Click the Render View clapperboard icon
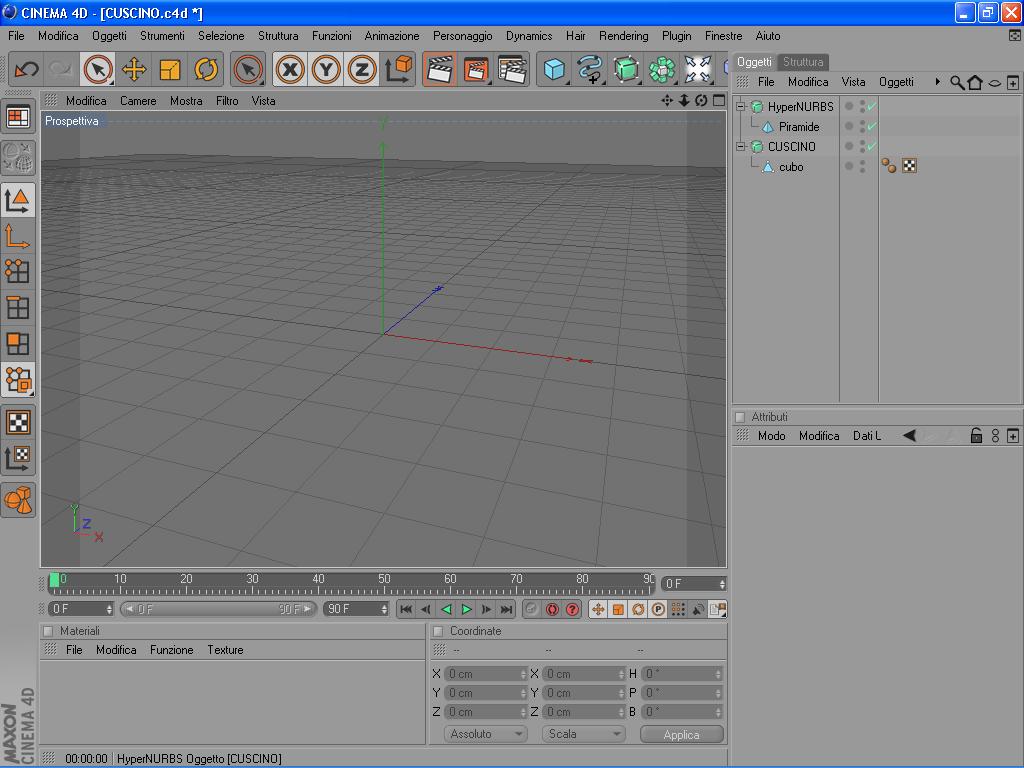 click(x=439, y=69)
